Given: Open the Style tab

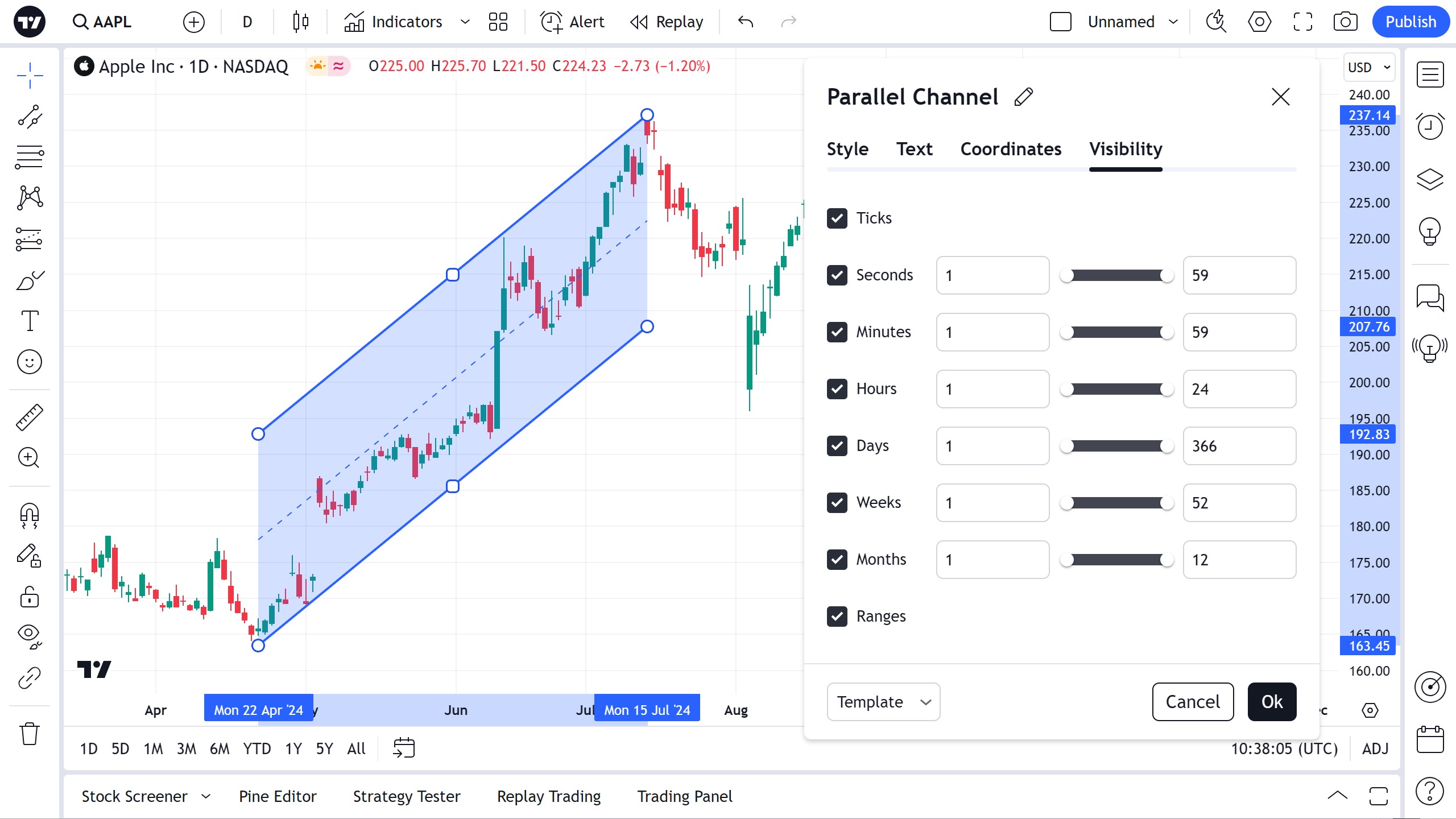Looking at the screenshot, I should [x=847, y=149].
